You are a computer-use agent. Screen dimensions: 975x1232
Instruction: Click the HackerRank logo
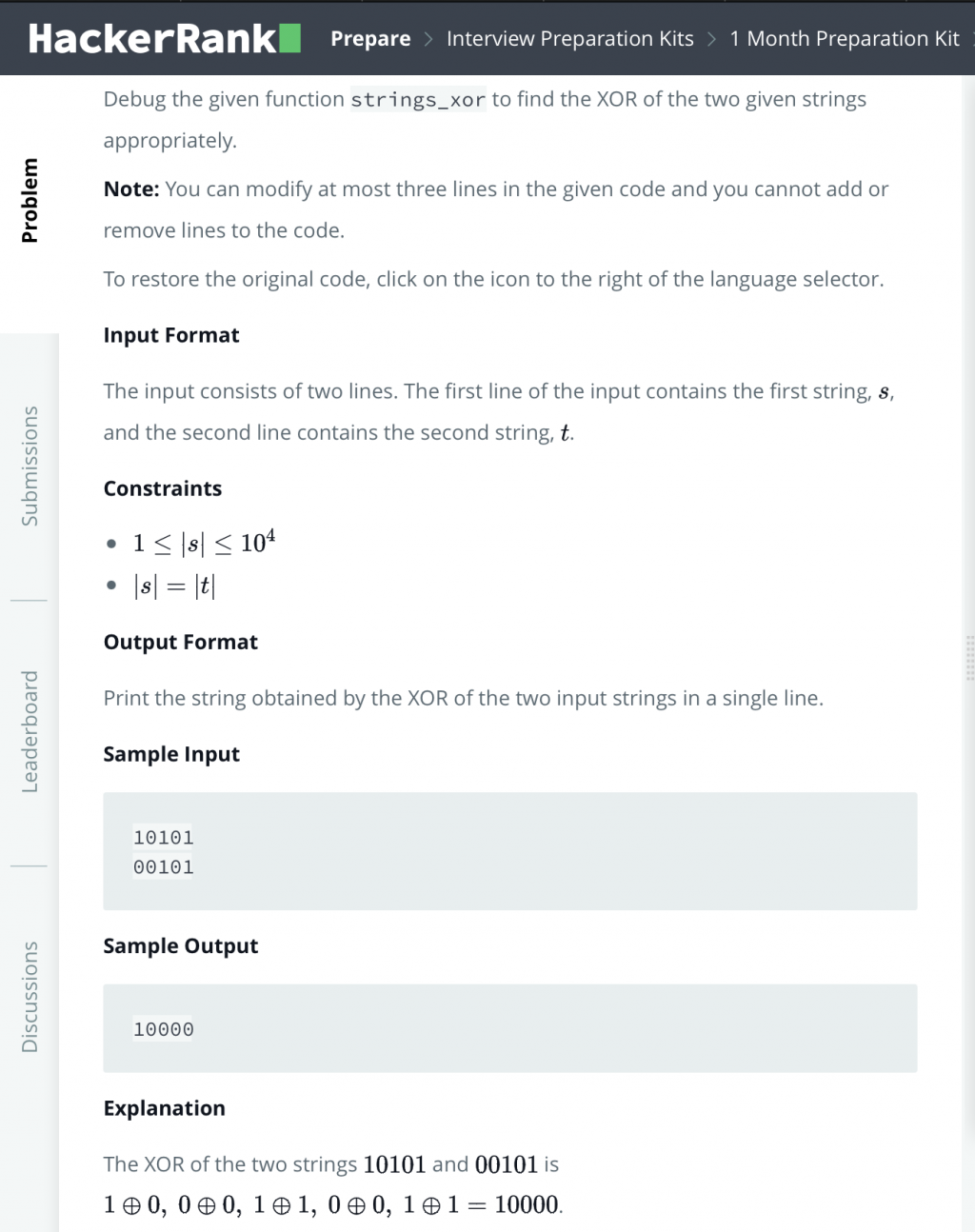pyautogui.click(x=164, y=39)
